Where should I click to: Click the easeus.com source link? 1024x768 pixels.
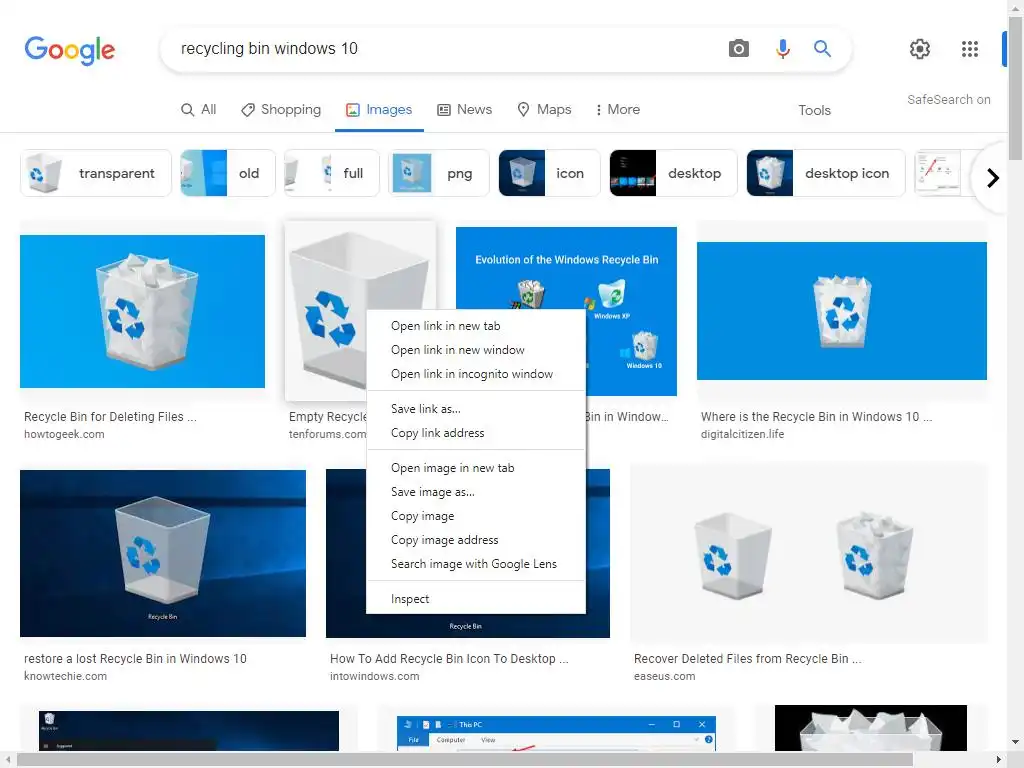[x=664, y=677]
